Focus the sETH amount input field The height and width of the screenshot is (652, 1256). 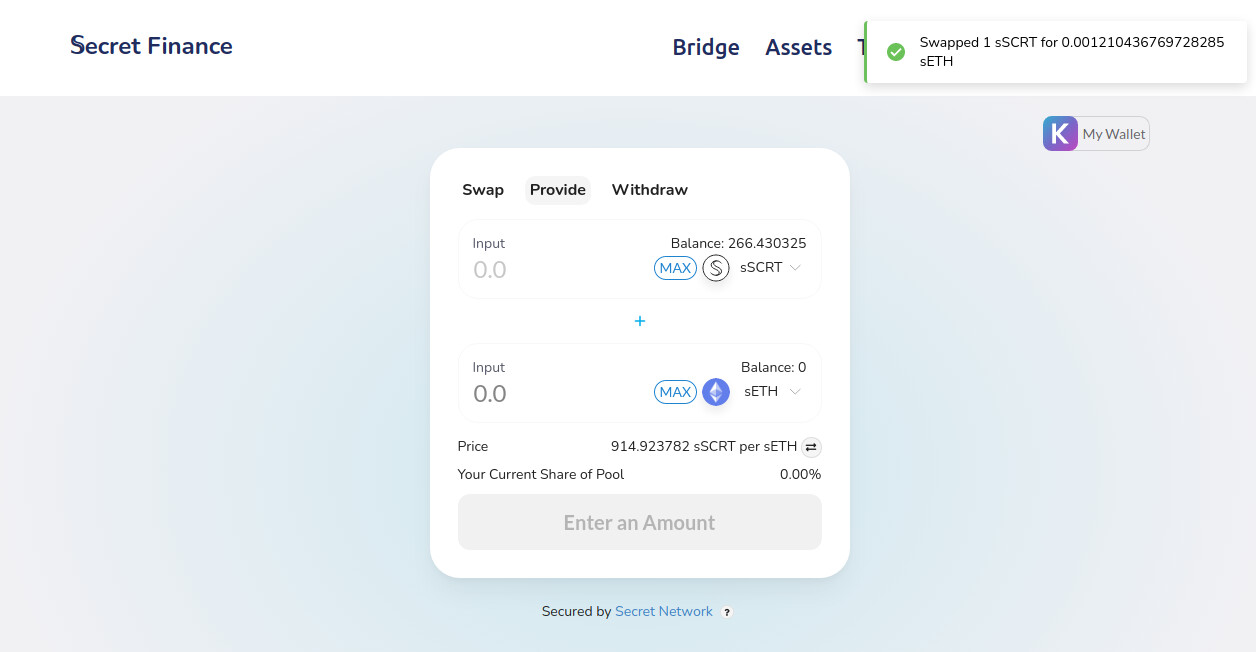pos(555,394)
